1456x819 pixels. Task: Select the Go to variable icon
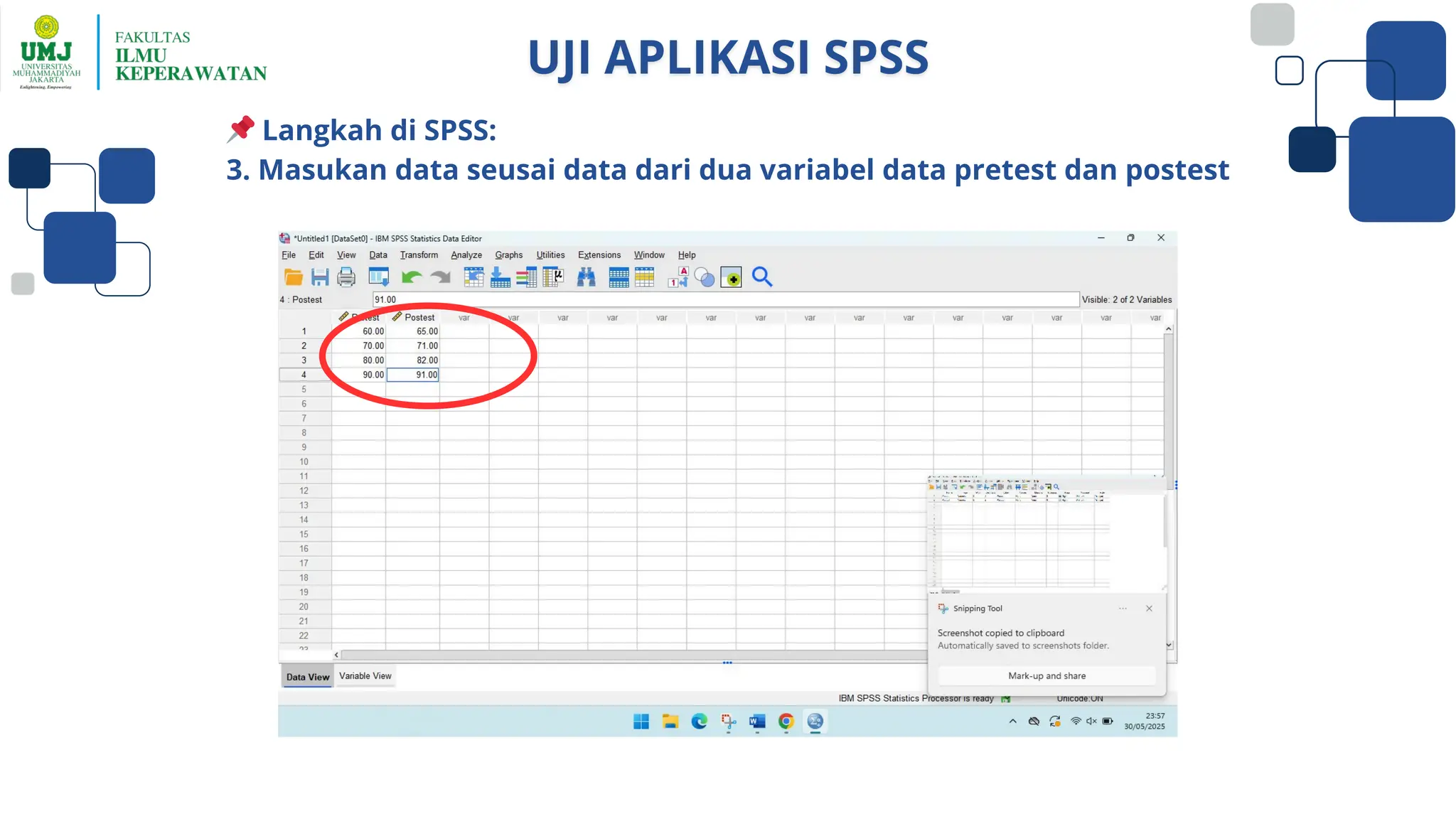tap(500, 277)
